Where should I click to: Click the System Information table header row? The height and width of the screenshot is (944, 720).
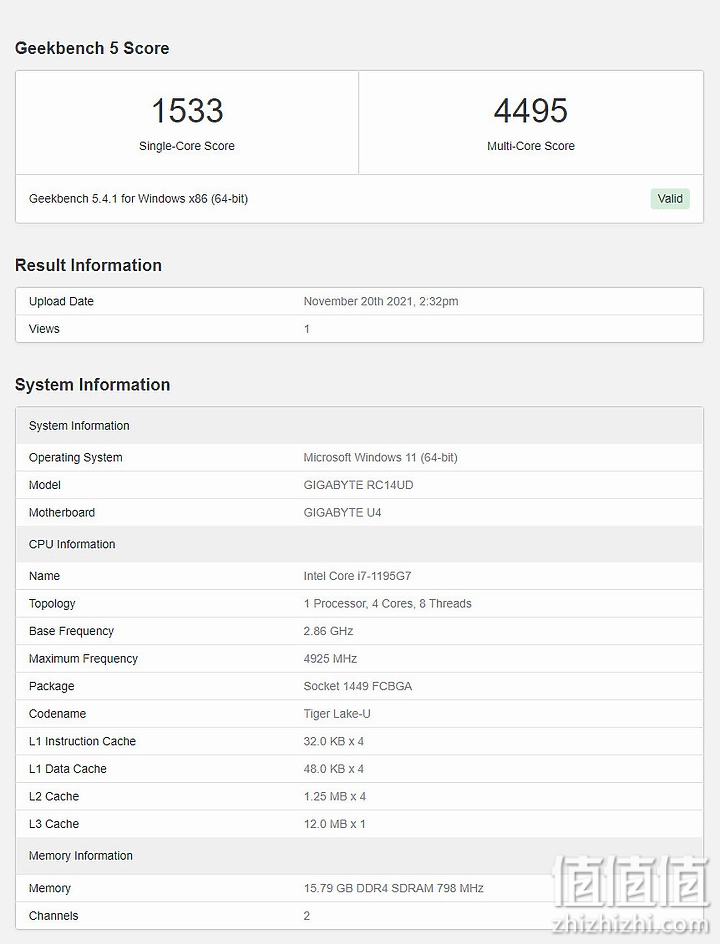(359, 426)
